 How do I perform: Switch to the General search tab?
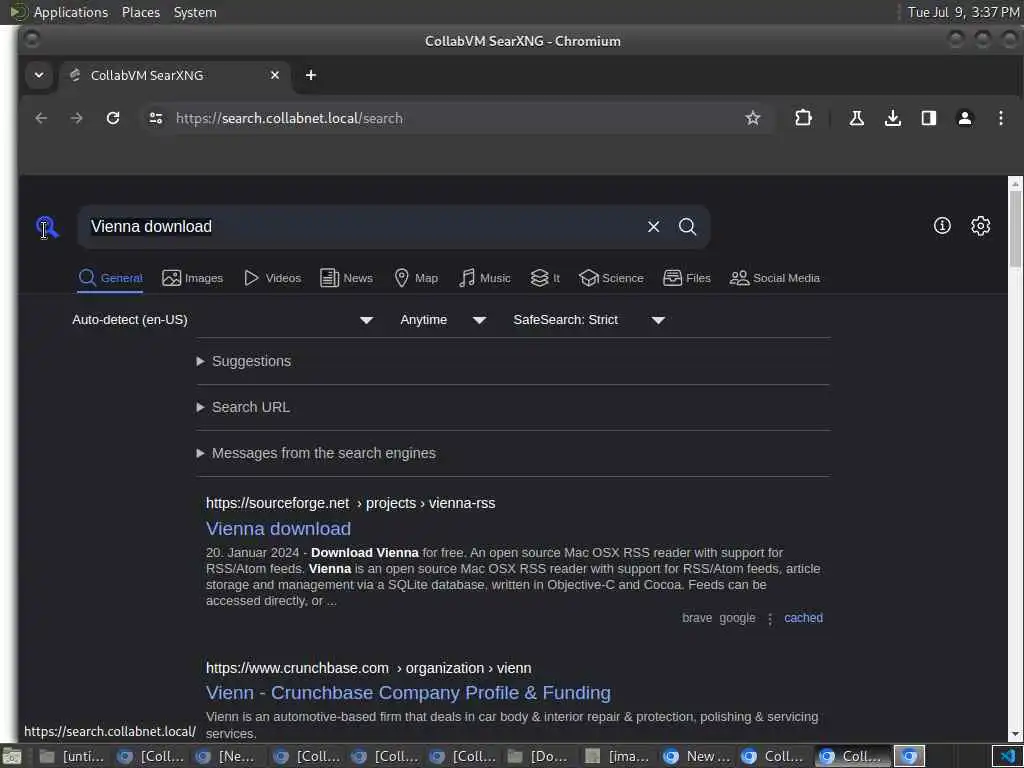point(110,278)
